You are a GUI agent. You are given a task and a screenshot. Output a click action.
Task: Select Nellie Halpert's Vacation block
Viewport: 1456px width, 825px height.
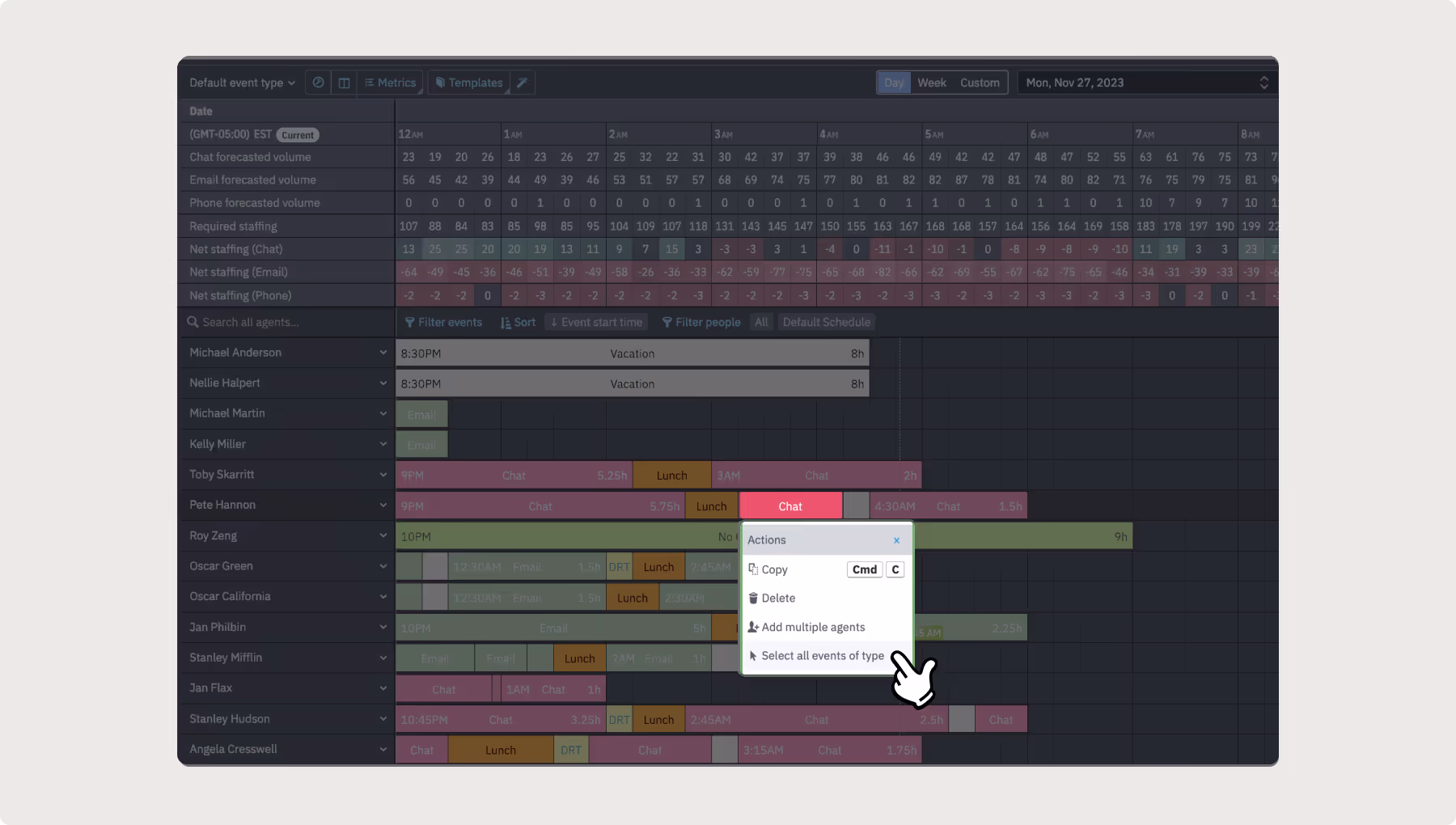point(633,384)
